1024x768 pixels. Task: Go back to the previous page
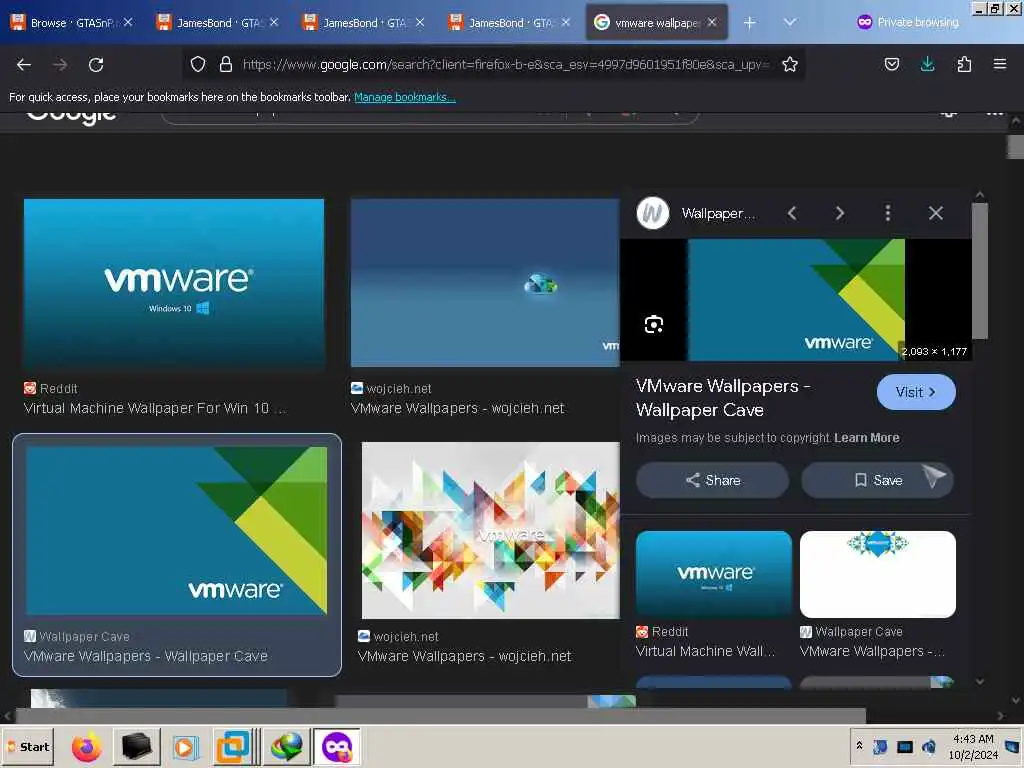24,65
